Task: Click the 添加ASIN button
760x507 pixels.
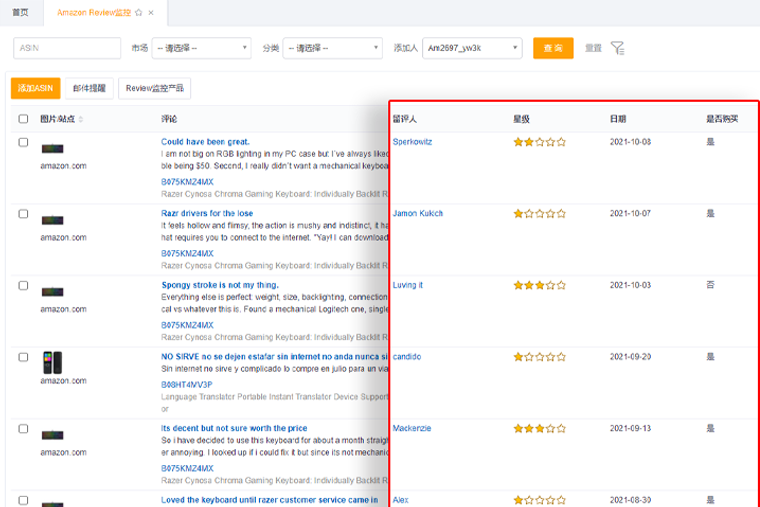Action: 35,88
